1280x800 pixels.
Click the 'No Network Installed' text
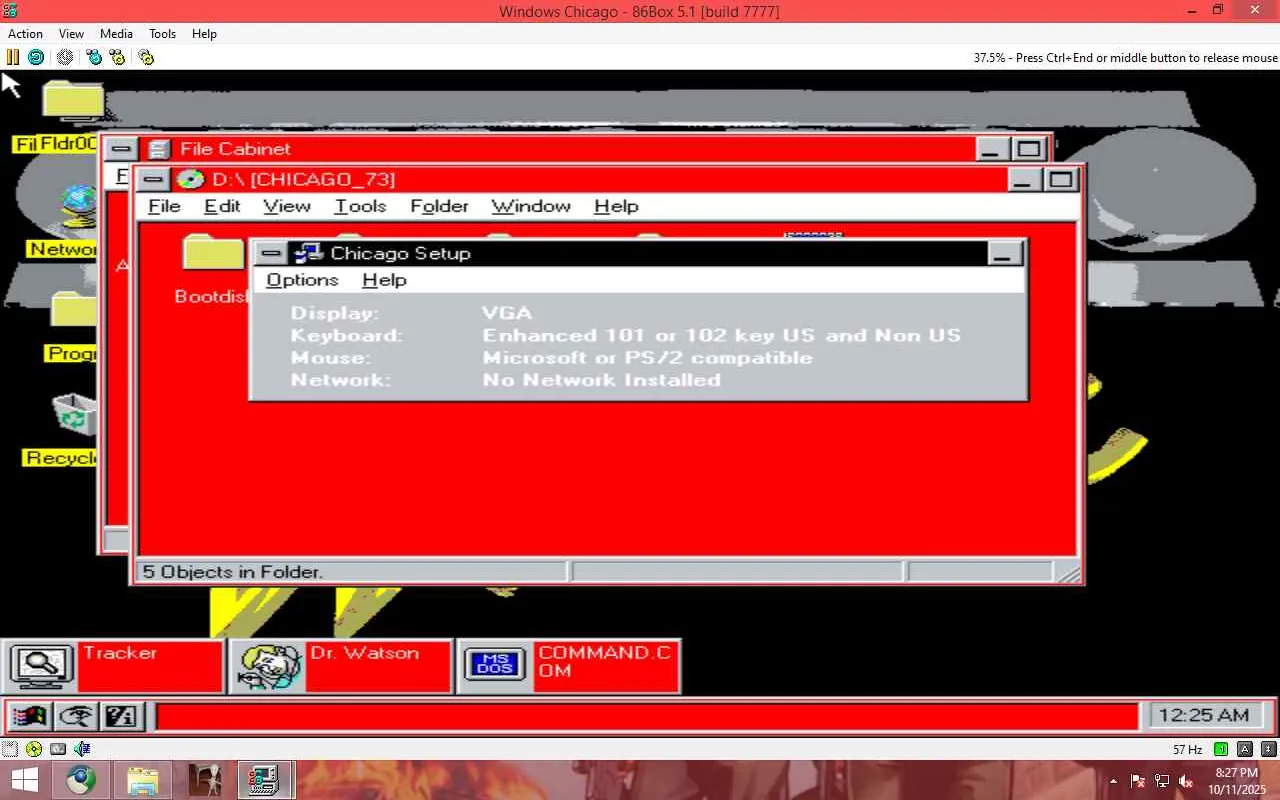tap(602, 380)
